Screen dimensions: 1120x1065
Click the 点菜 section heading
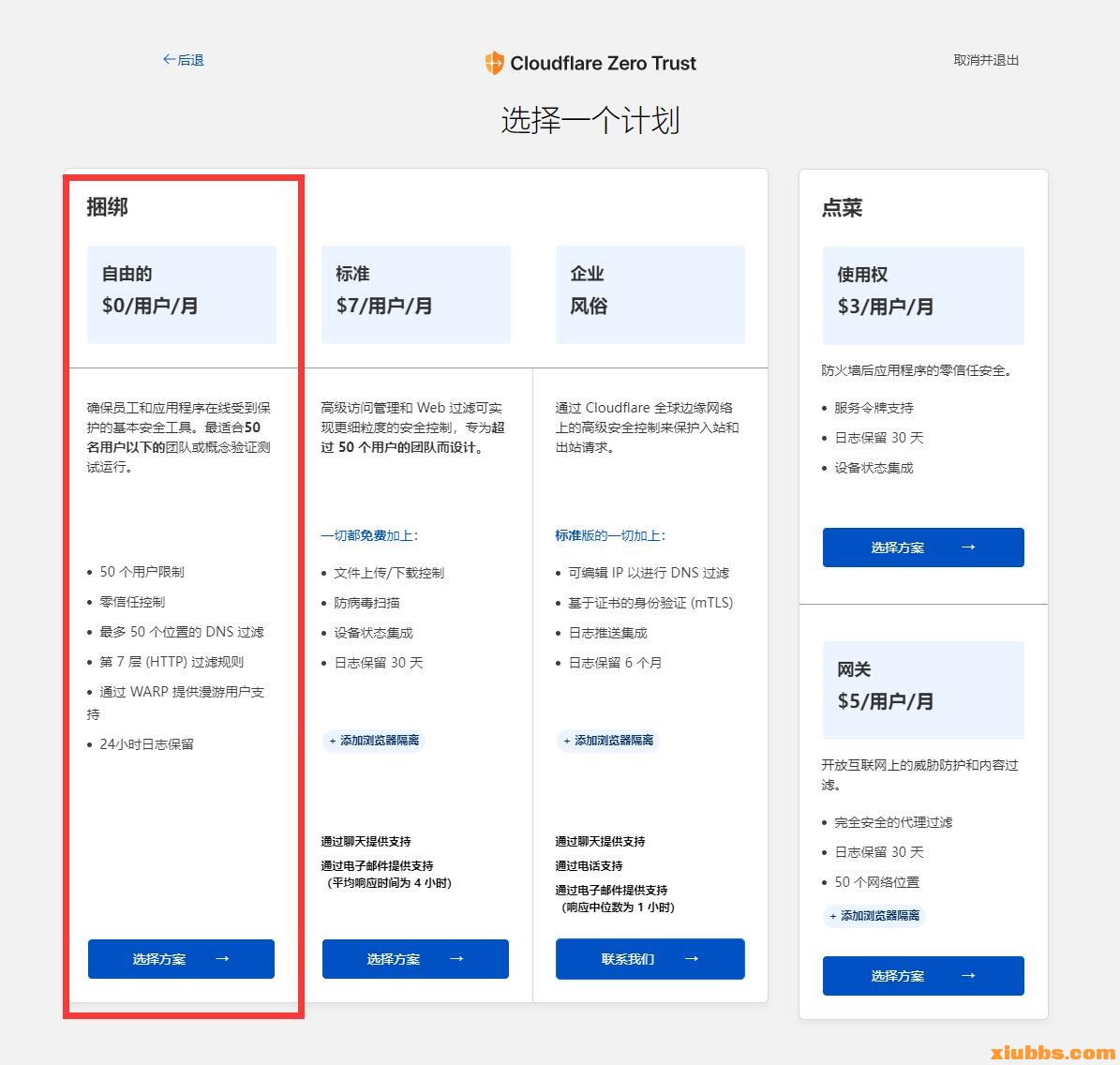click(842, 208)
